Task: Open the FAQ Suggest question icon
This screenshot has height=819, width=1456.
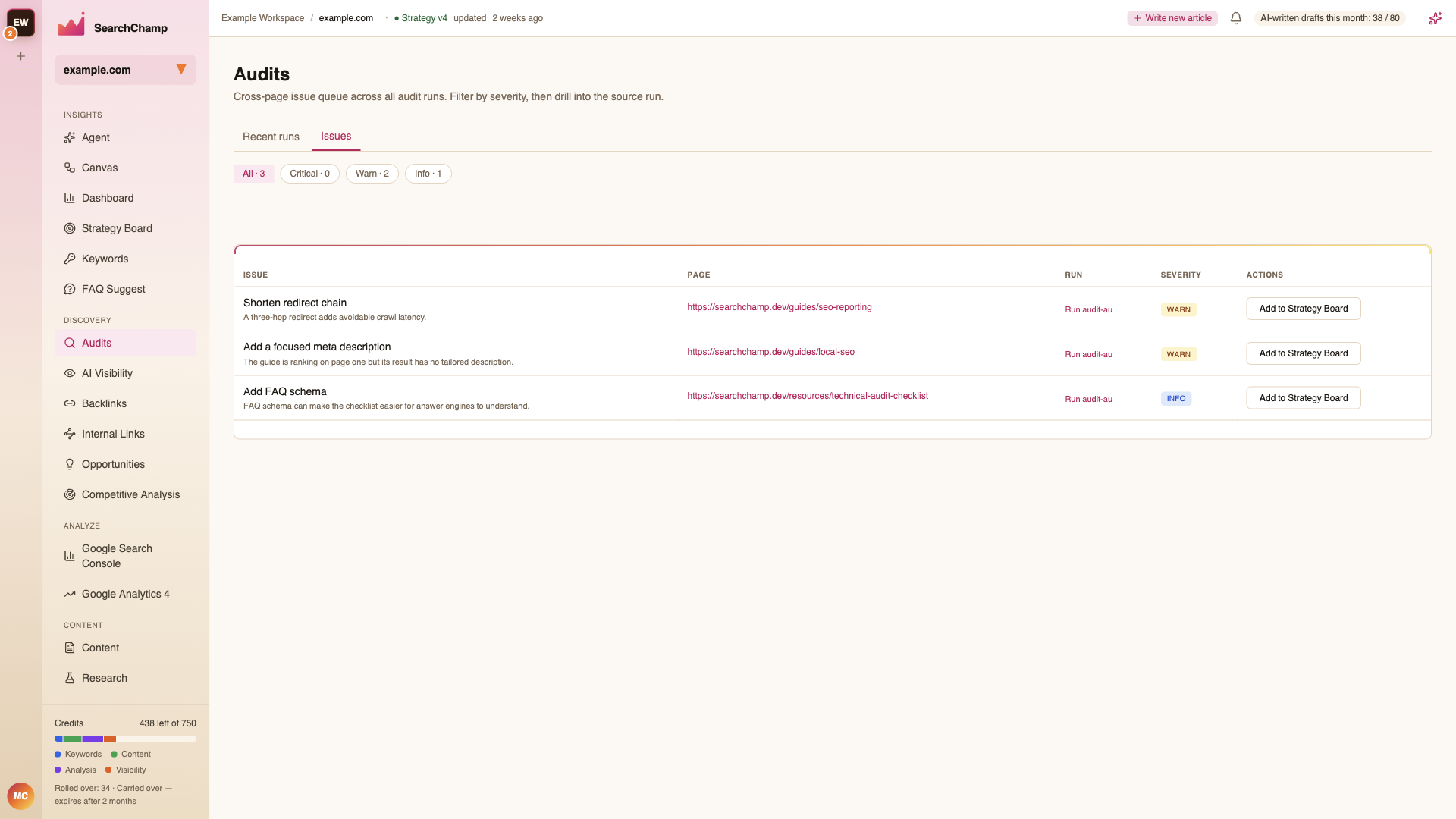Action: (x=70, y=289)
